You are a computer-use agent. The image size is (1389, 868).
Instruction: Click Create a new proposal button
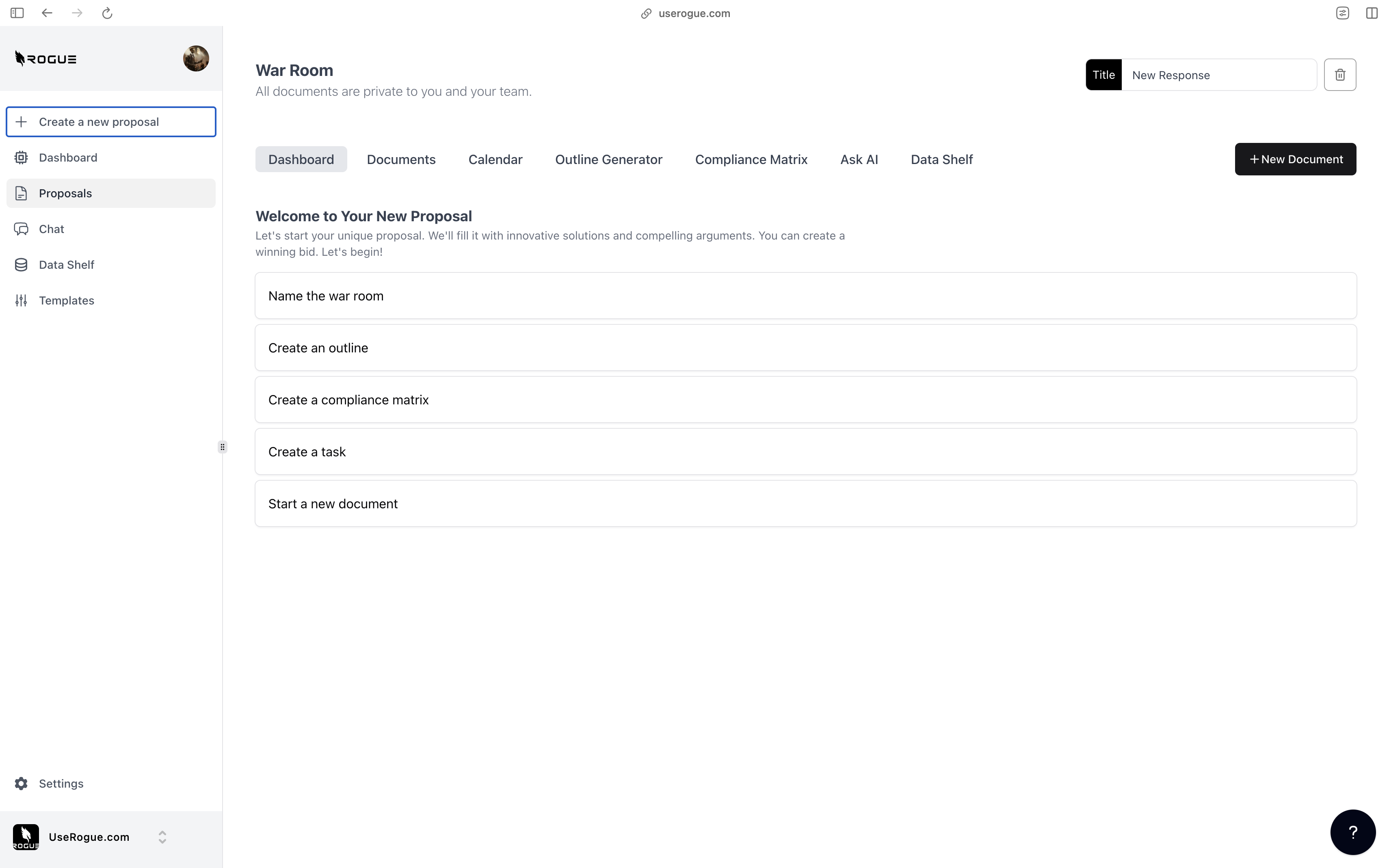[x=111, y=122]
